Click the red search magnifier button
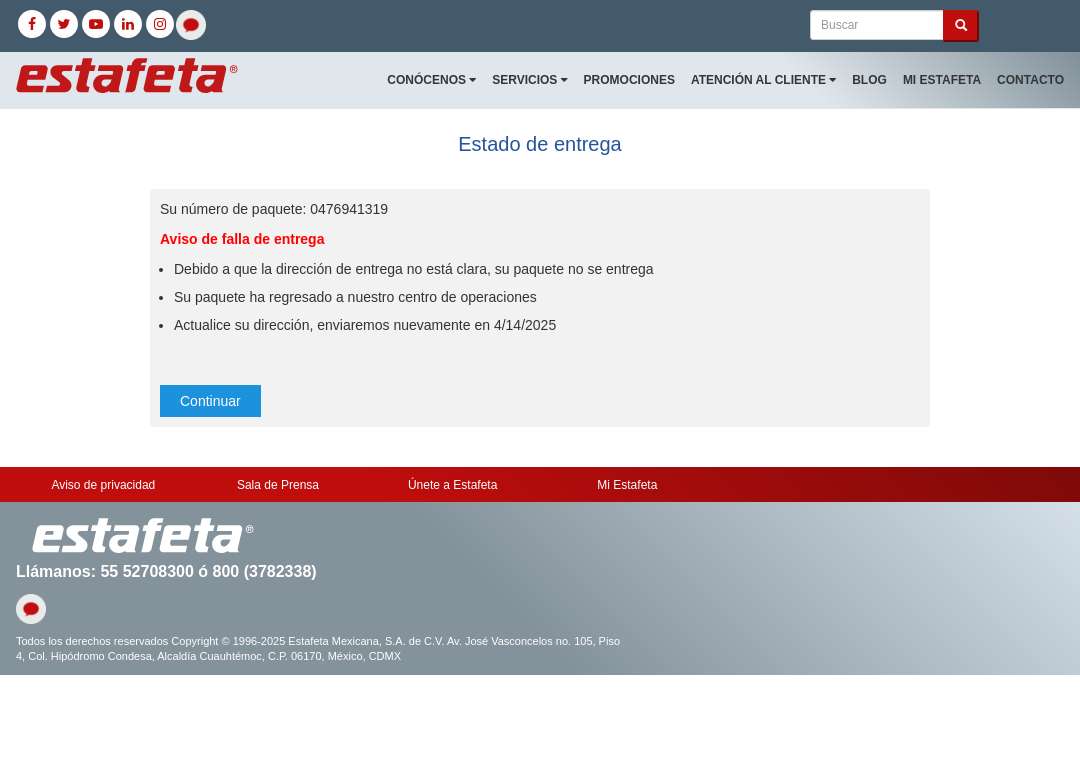1080x768 pixels. coord(961,25)
